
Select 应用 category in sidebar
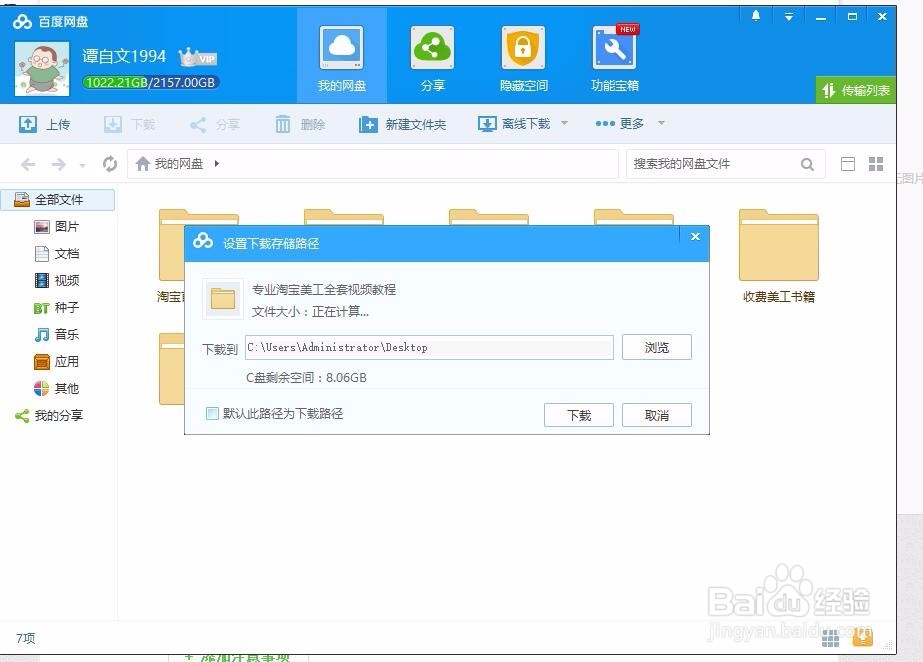coord(58,361)
